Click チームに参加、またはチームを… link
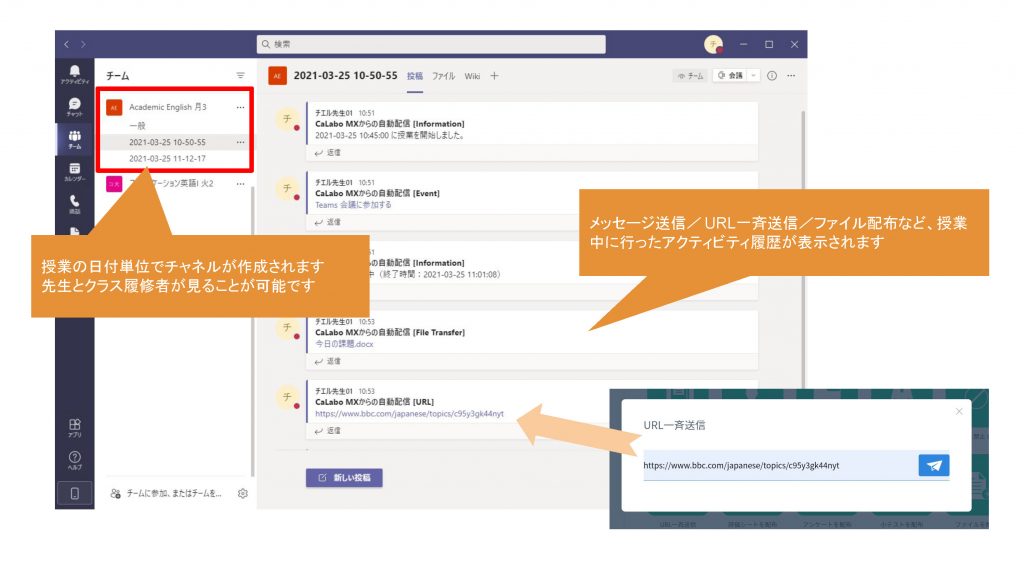The height and width of the screenshot is (576, 1024). click(174, 494)
